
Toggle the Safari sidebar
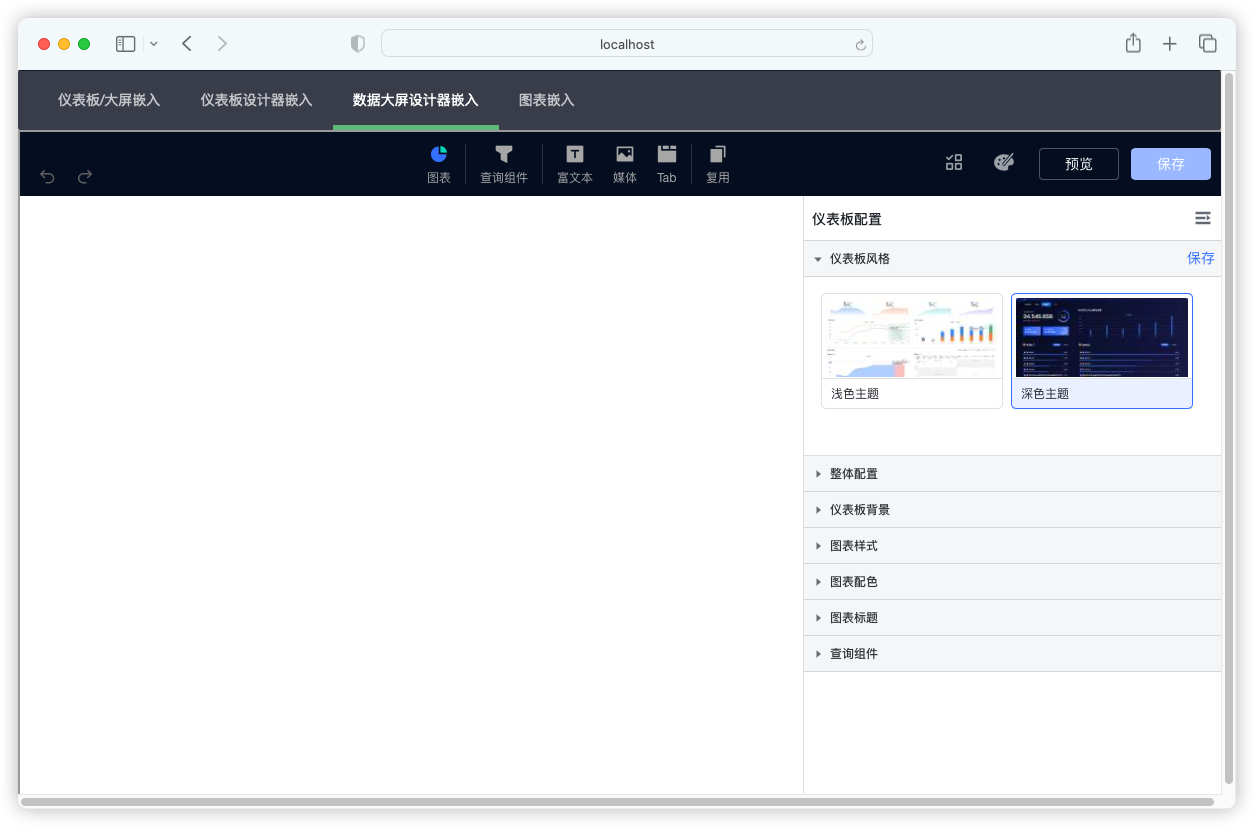[125, 43]
